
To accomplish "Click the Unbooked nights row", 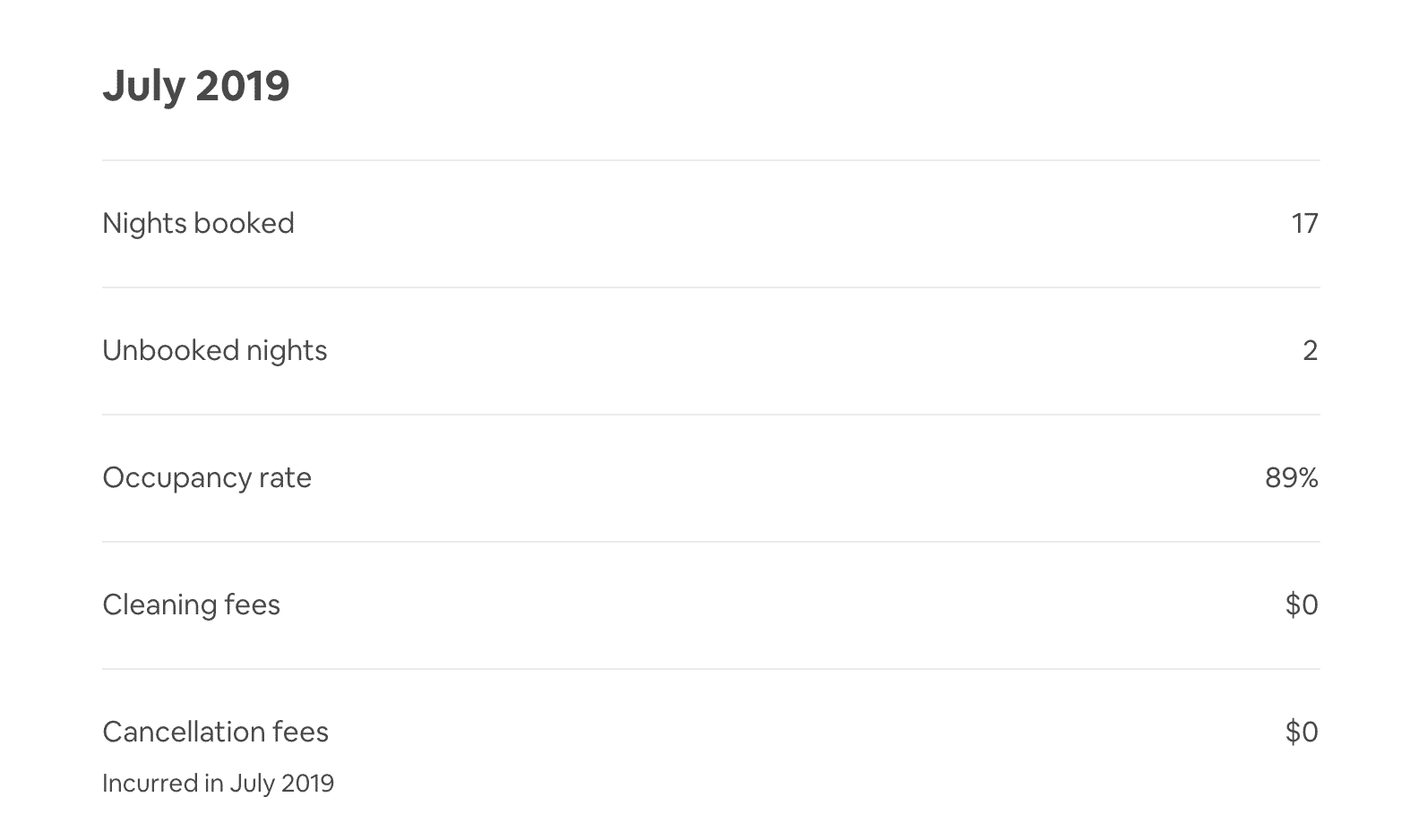I will pyautogui.click(x=710, y=351).
